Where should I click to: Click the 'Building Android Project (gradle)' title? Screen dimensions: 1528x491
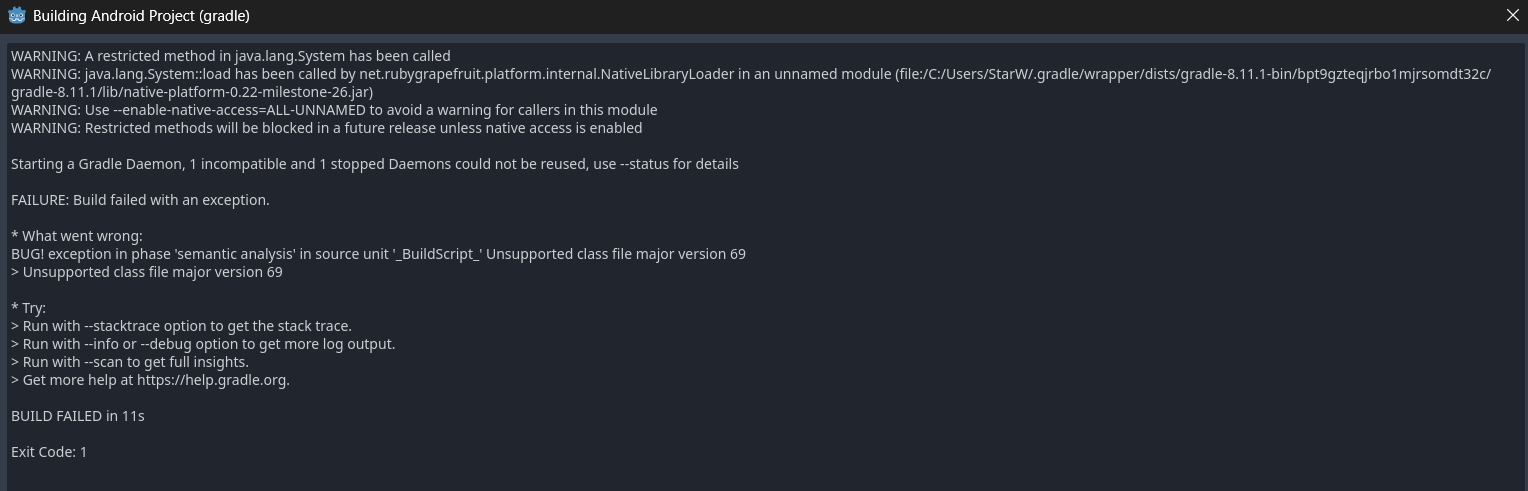click(x=141, y=16)
